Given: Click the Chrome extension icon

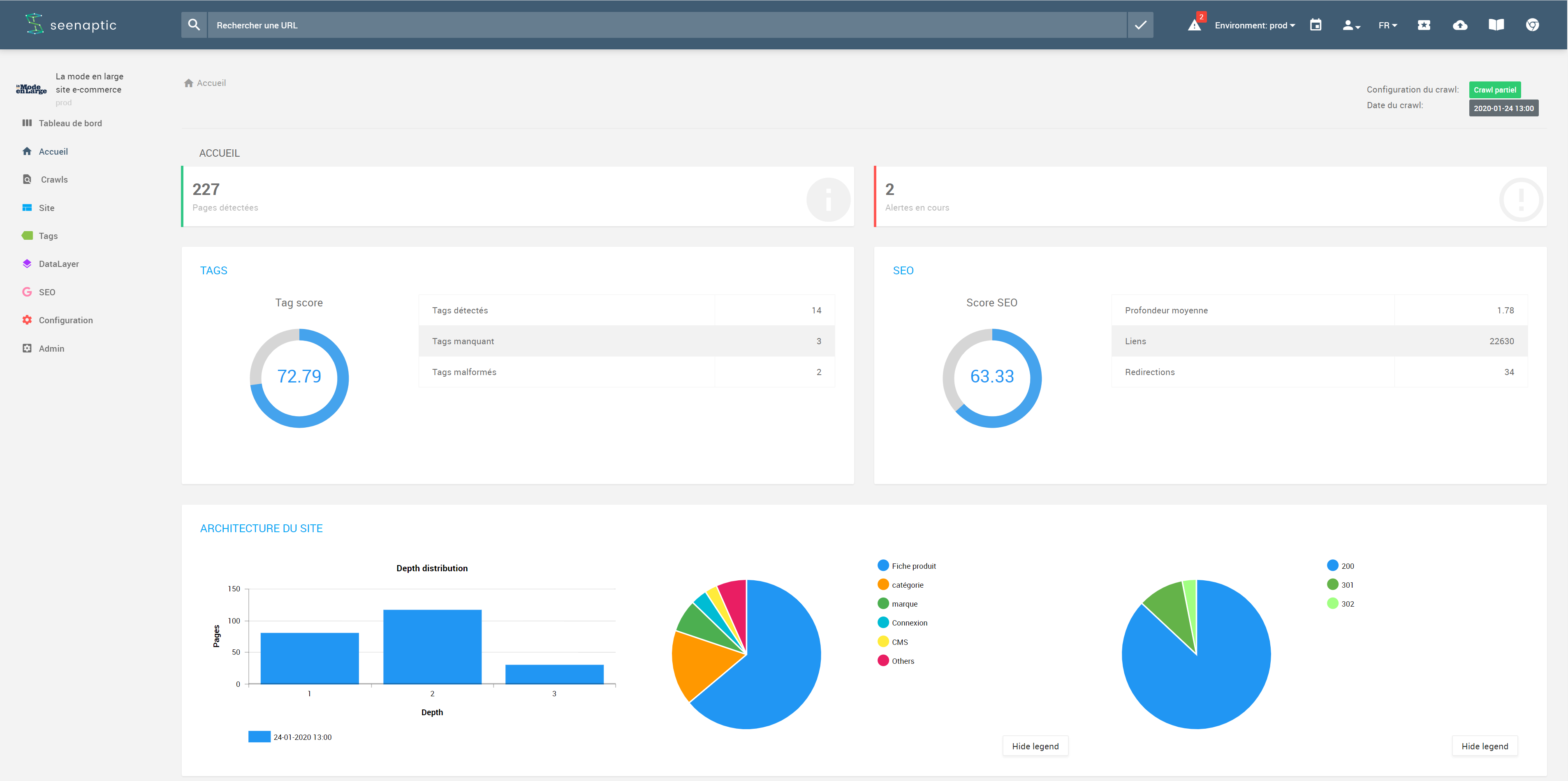Looking at the screenshot, I should 1532,25.
